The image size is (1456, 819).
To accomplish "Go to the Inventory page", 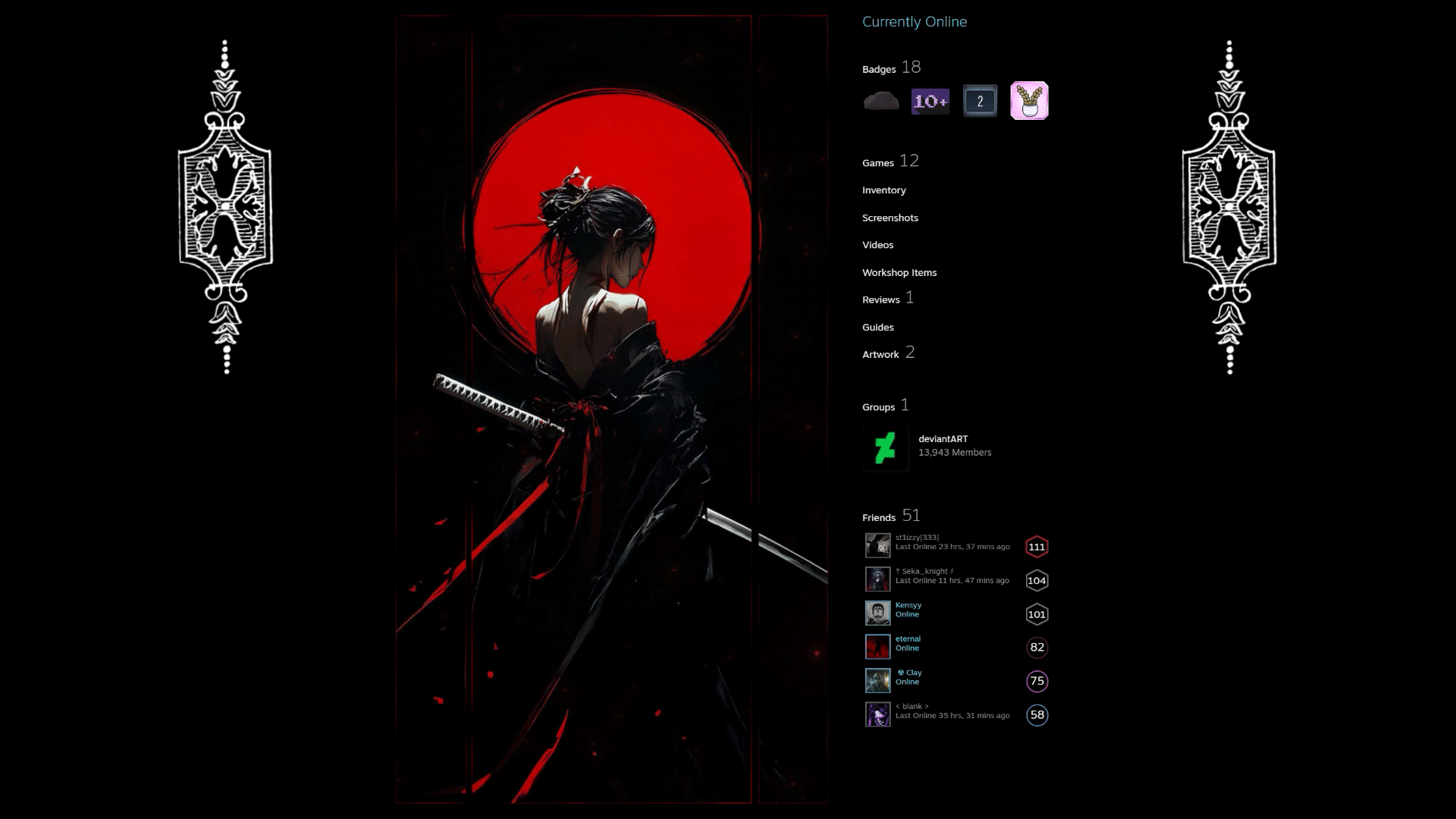I will pyautogui.click(x=883, y=190).
